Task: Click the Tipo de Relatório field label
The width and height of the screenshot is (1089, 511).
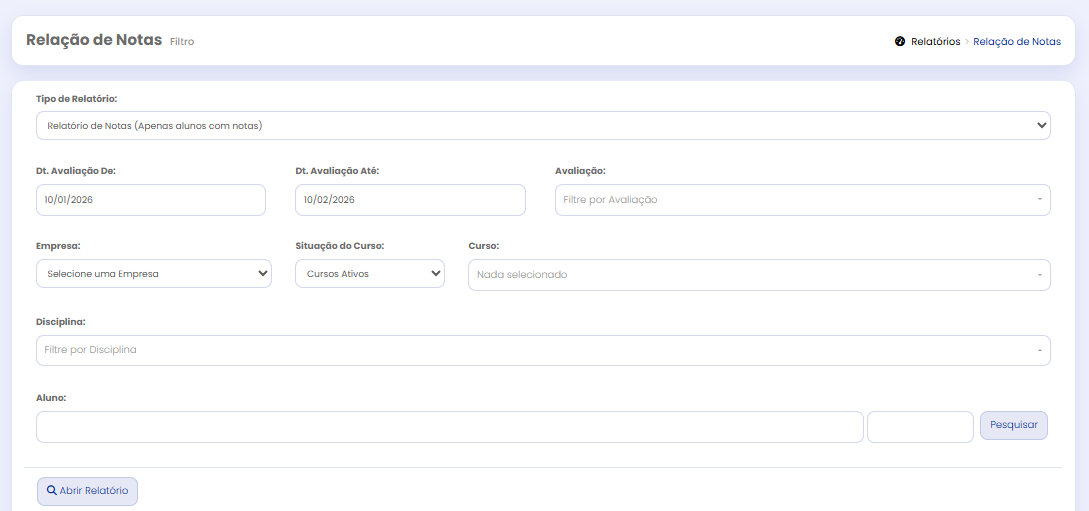Action: pyautogui.click(x=76, y=99)
